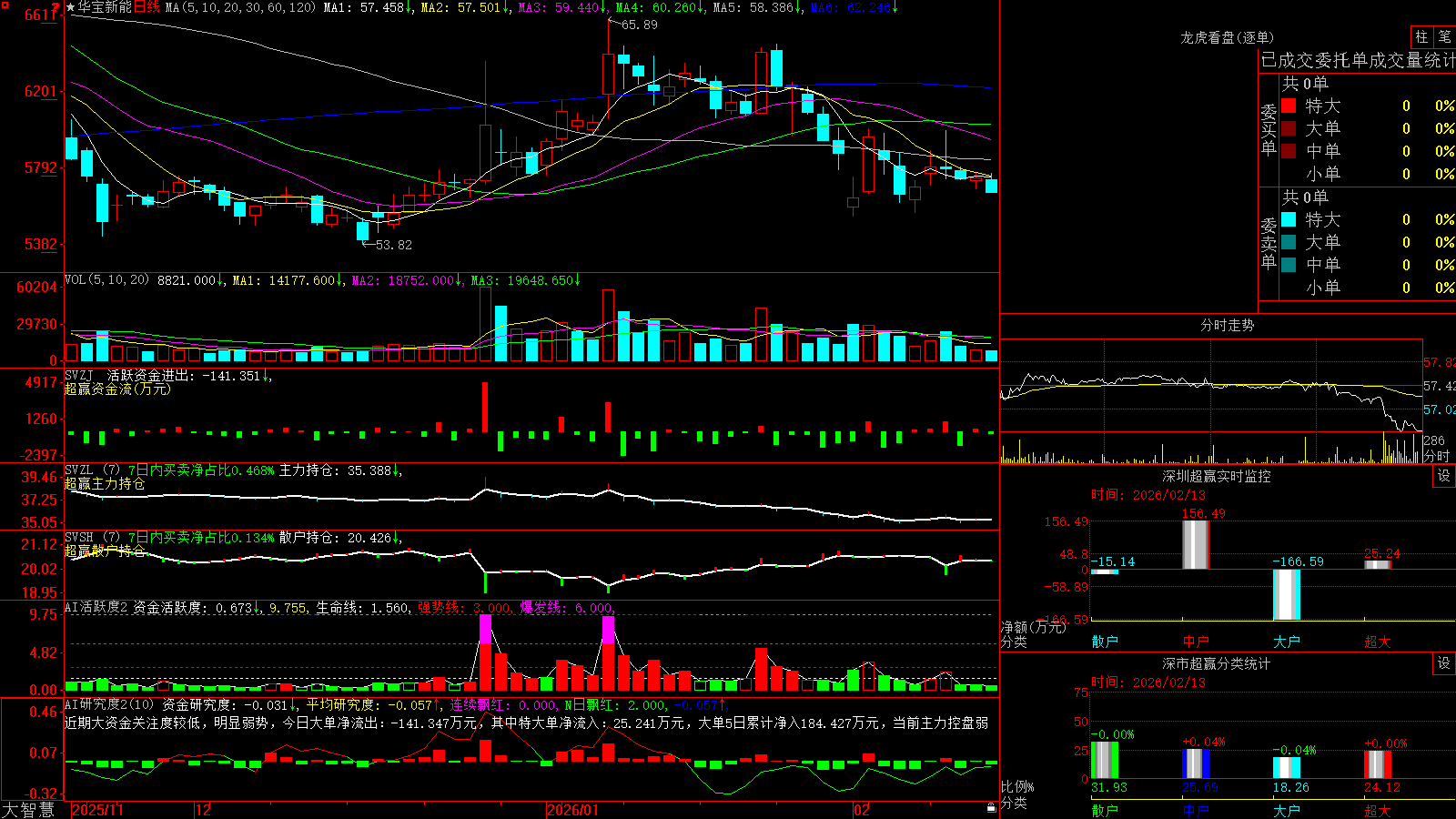The height and width of the screenshot is (819, 1456).
Task: Open 设 settings for 深市超赢分类统计
Action: [1444, 663]
